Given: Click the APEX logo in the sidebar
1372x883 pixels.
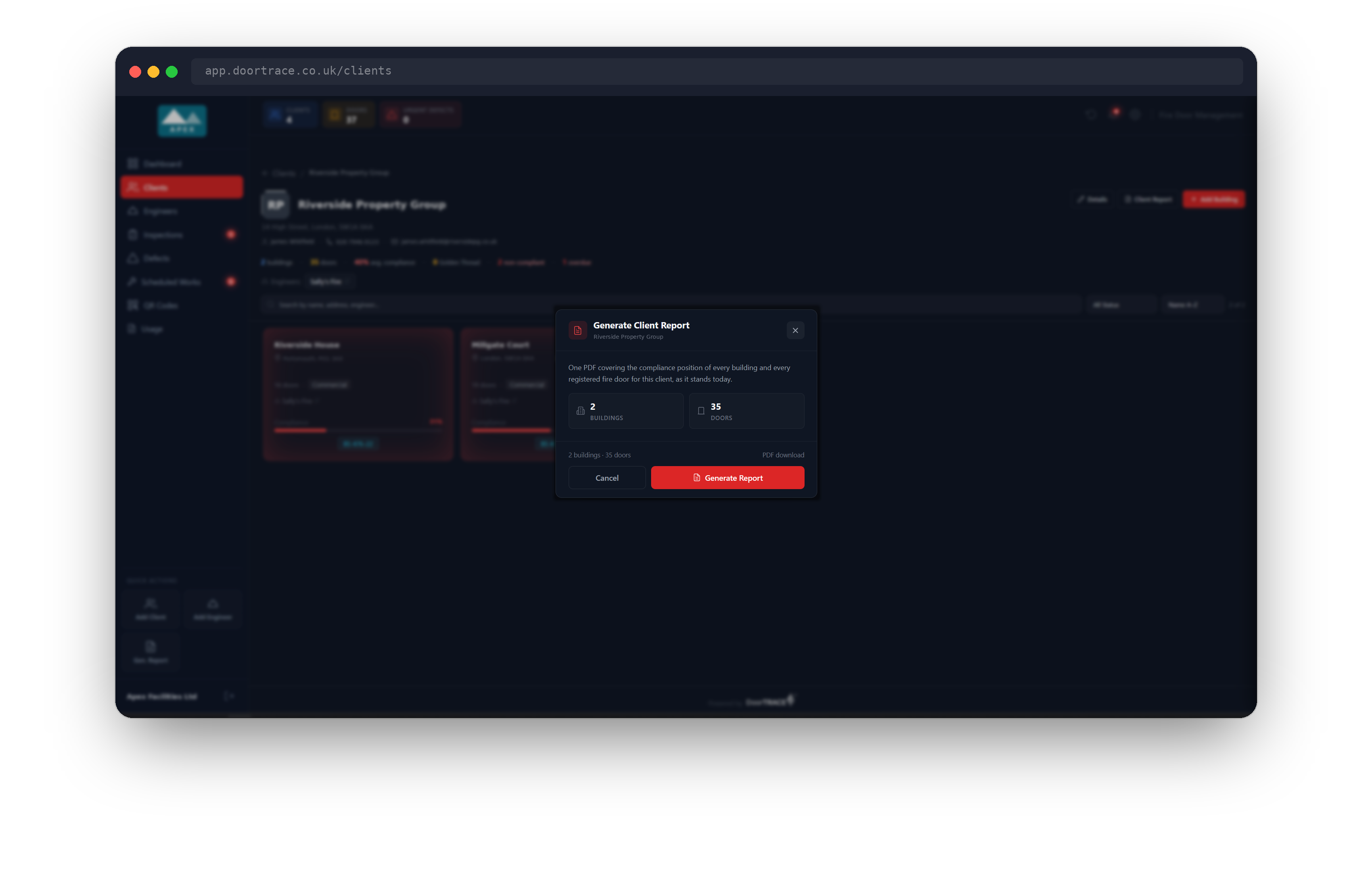Looking at the screenshot, I should point(182,121).
